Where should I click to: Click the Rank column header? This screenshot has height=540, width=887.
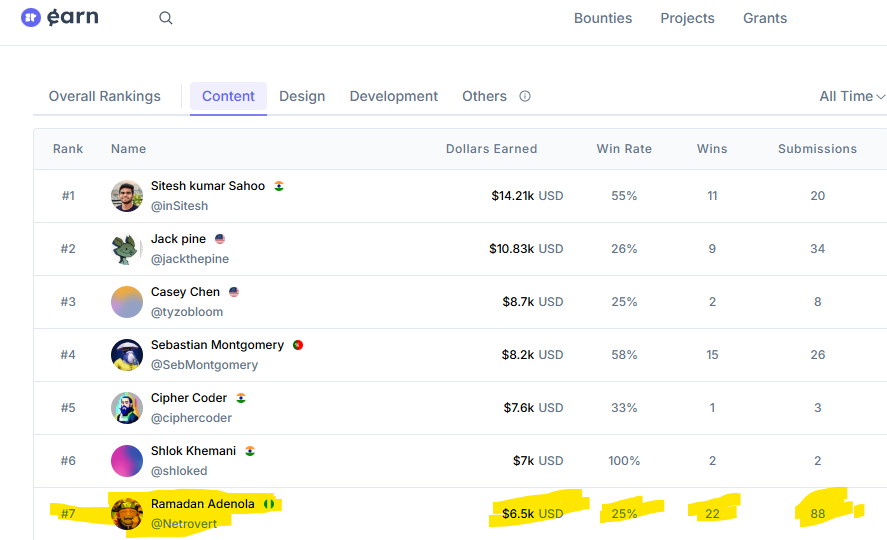(x=68, y=149)
